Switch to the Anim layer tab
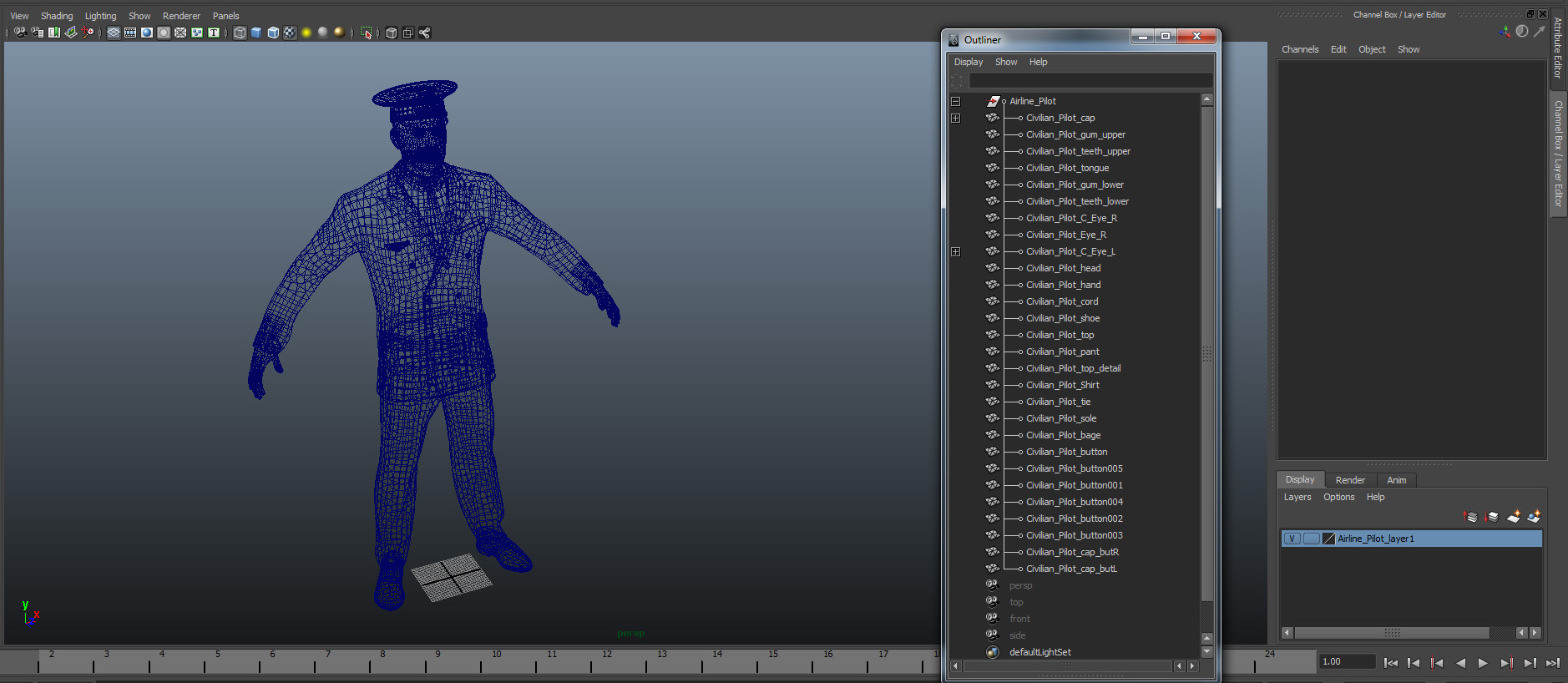 (x=1397, y=480)
